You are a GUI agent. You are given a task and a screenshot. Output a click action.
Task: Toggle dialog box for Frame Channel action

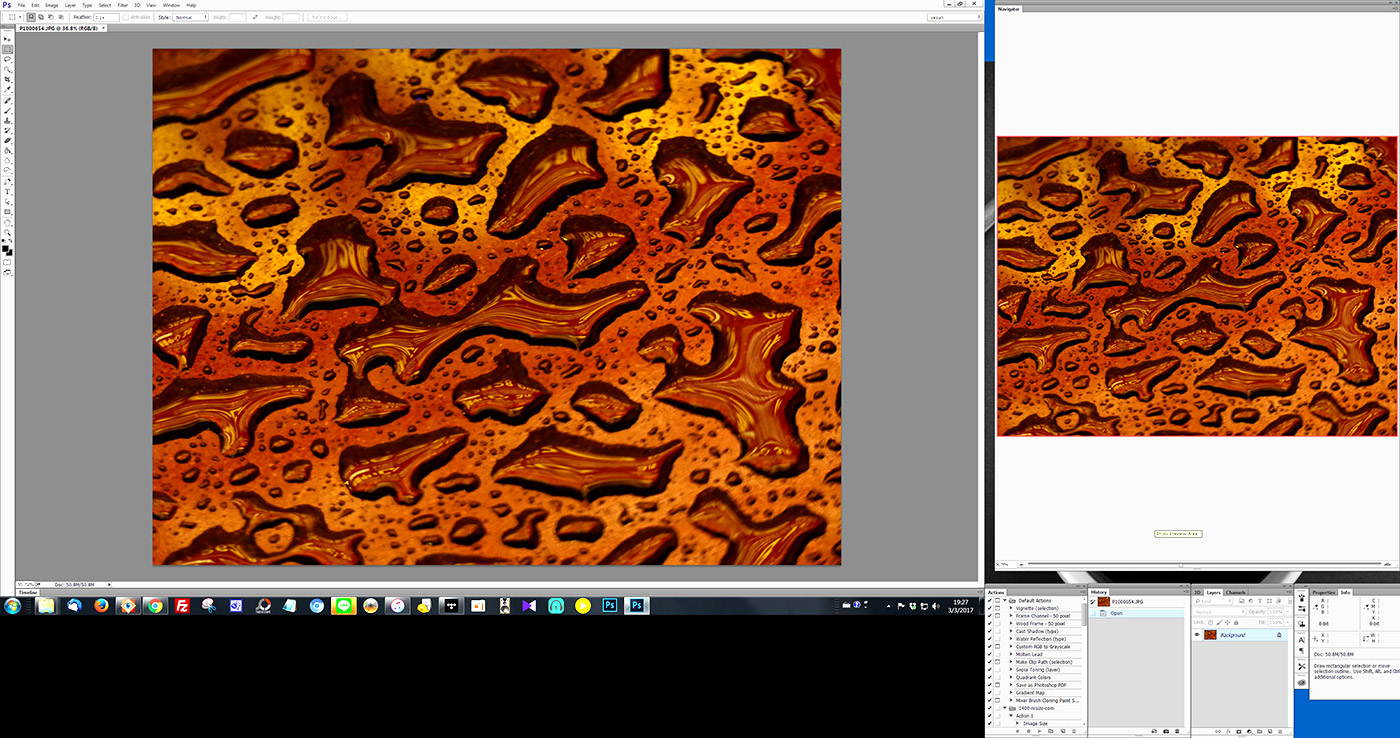[998, 616]
